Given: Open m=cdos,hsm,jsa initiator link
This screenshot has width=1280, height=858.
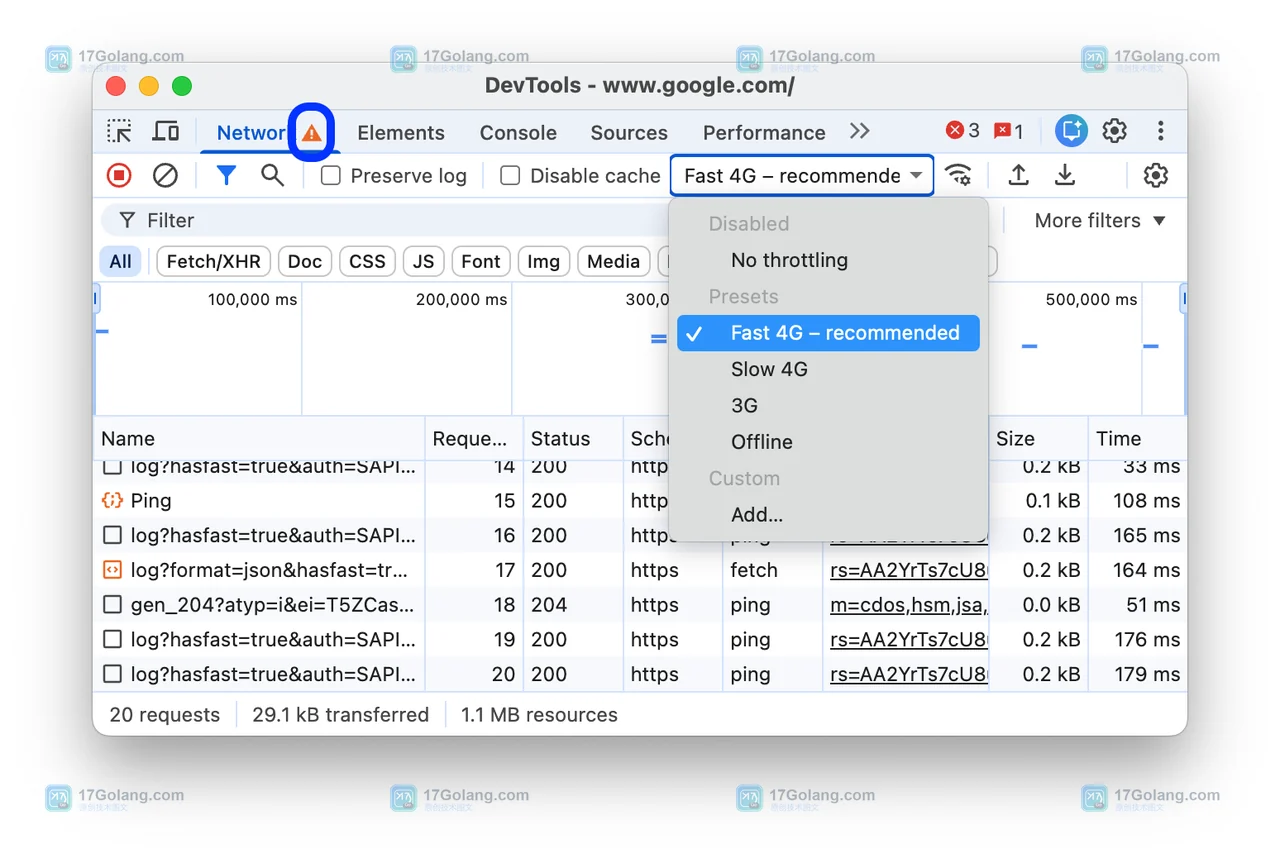Looking at the screenshot, I should tap(909, 605).
